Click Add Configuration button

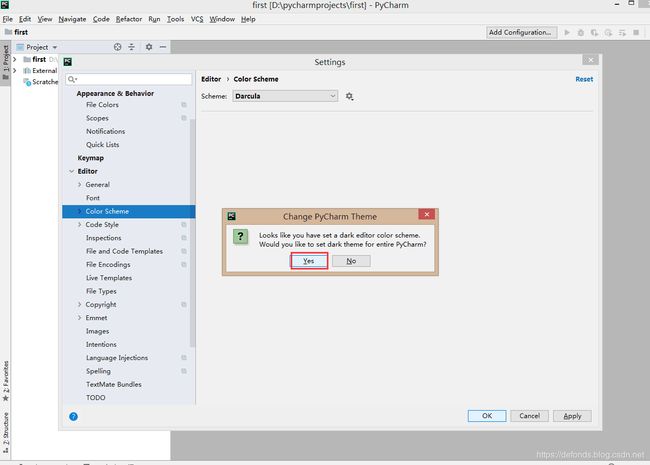click(x=521, y=32)
